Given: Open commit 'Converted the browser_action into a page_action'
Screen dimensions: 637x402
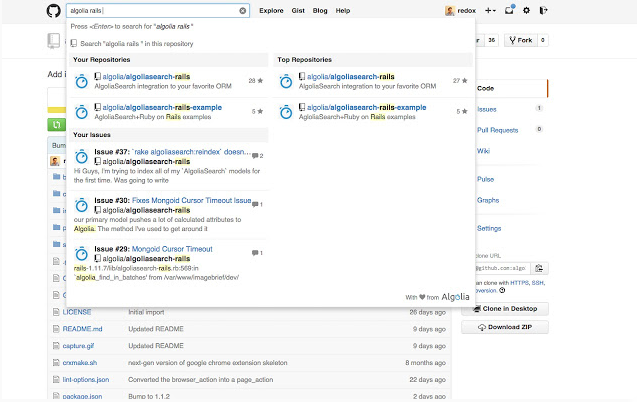Looking at the screenshot, I should (x=201, y=380).
